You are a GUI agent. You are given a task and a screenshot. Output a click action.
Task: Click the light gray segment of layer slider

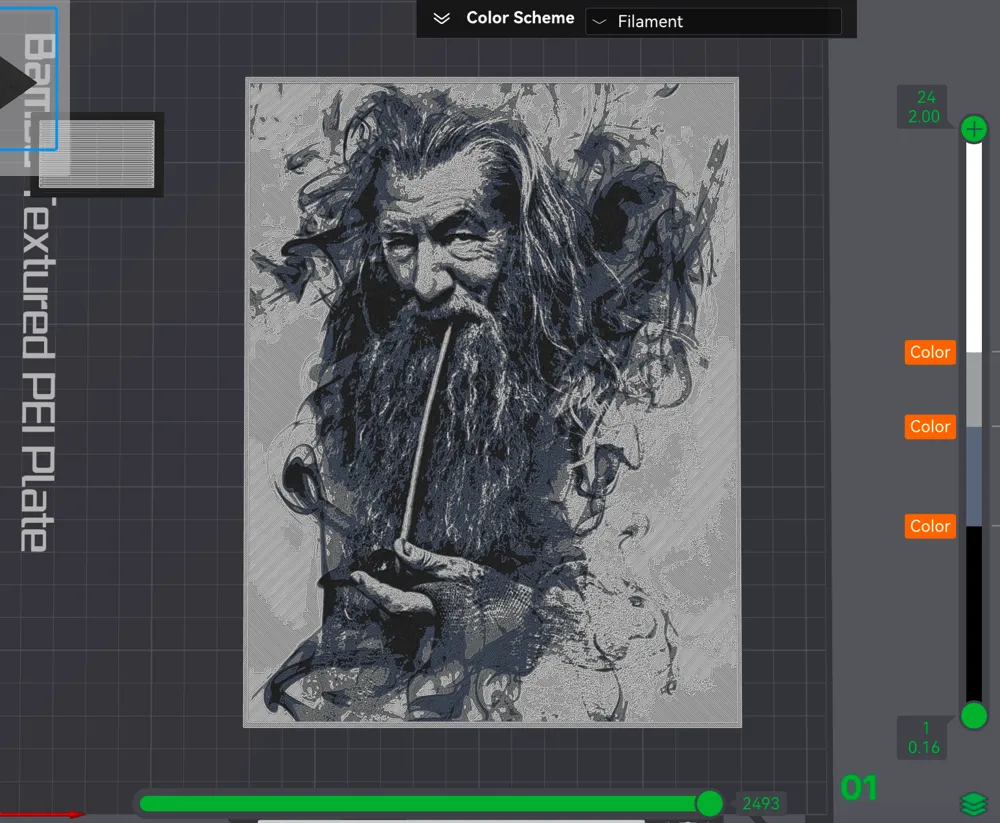[x=974, y=389]
